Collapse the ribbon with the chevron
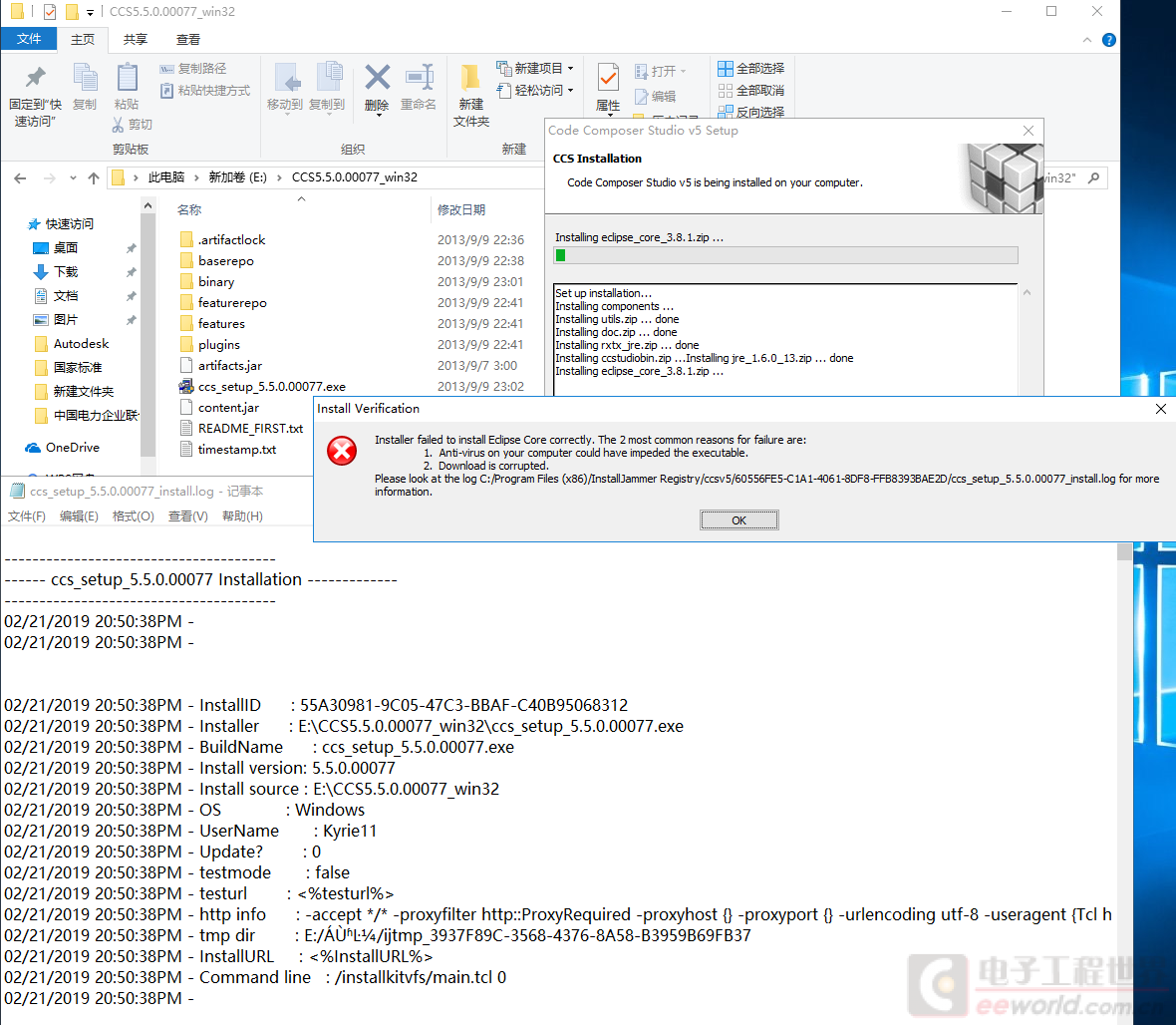1176x1025 pixels. (1086, 40)
